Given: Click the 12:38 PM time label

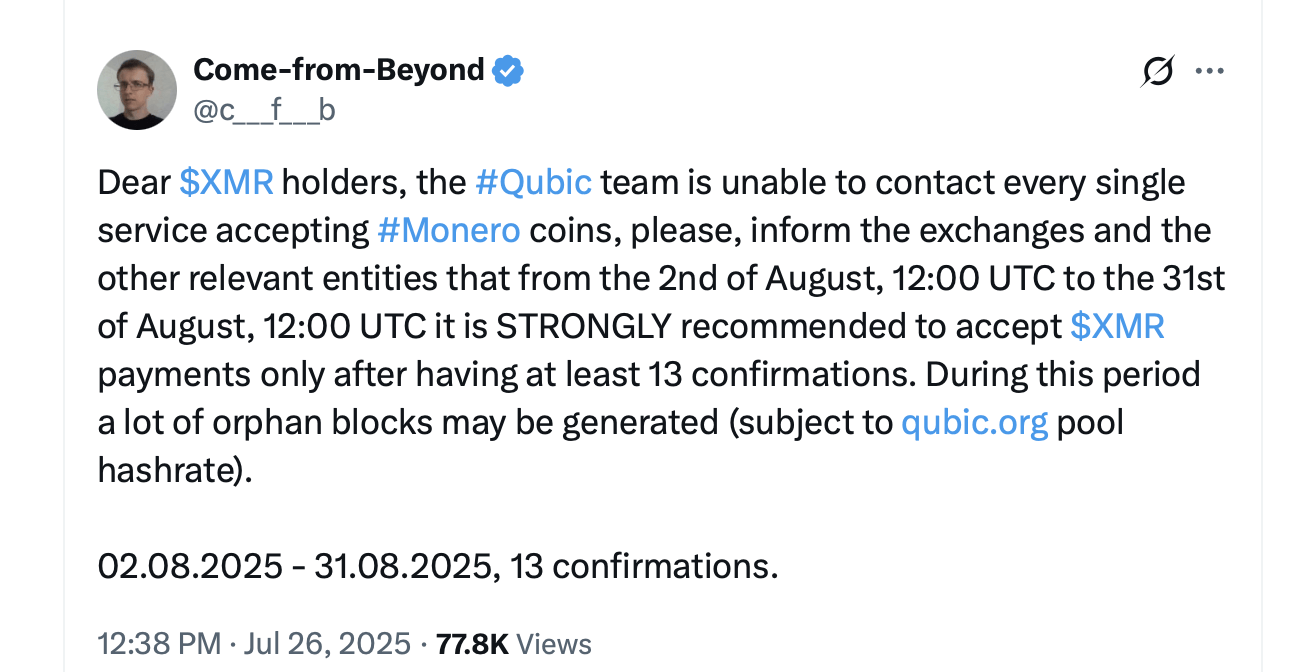Looking at the screenshot, I should coord(158,644).
